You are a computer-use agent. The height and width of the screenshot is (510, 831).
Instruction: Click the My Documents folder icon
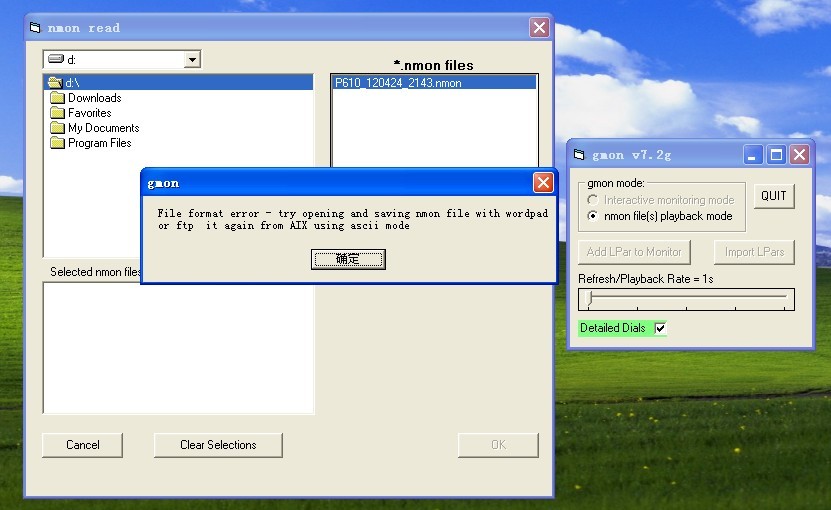tap(57, 128)
